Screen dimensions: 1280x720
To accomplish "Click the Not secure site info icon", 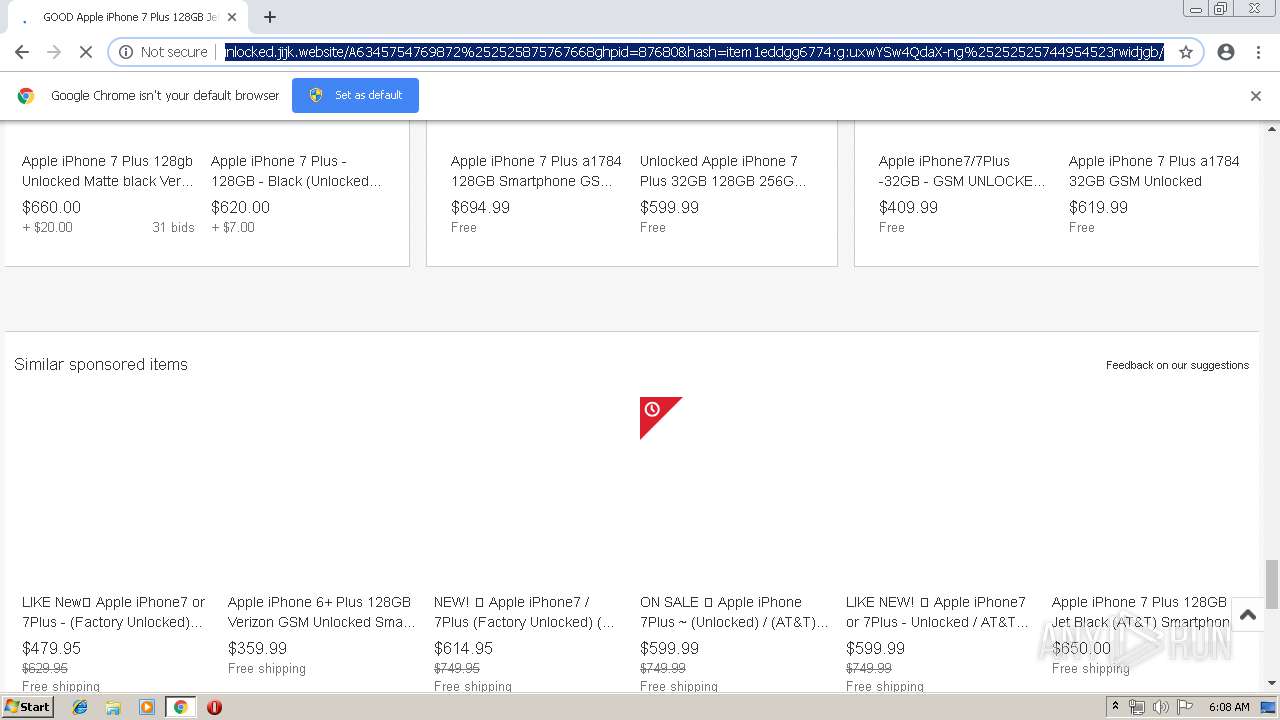I will 126,52.
